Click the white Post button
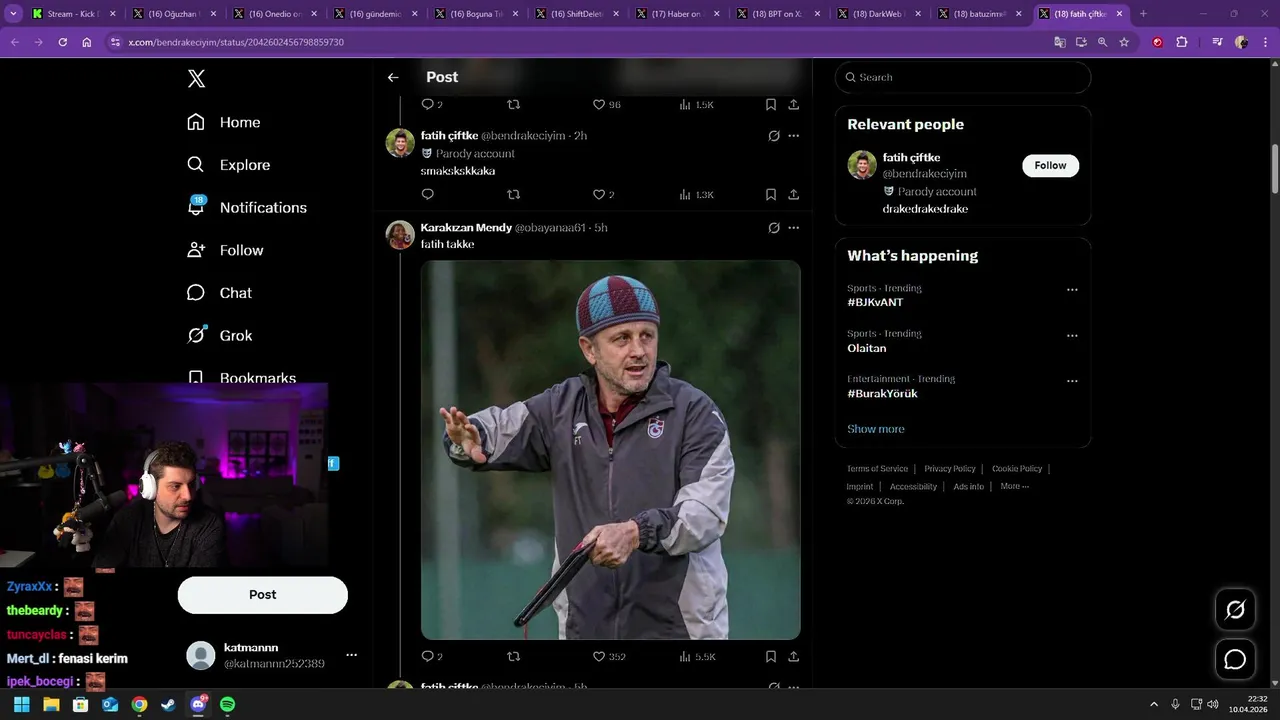Image resolution: width=1280 pixels, height=720 pixels. coord(263,595)
